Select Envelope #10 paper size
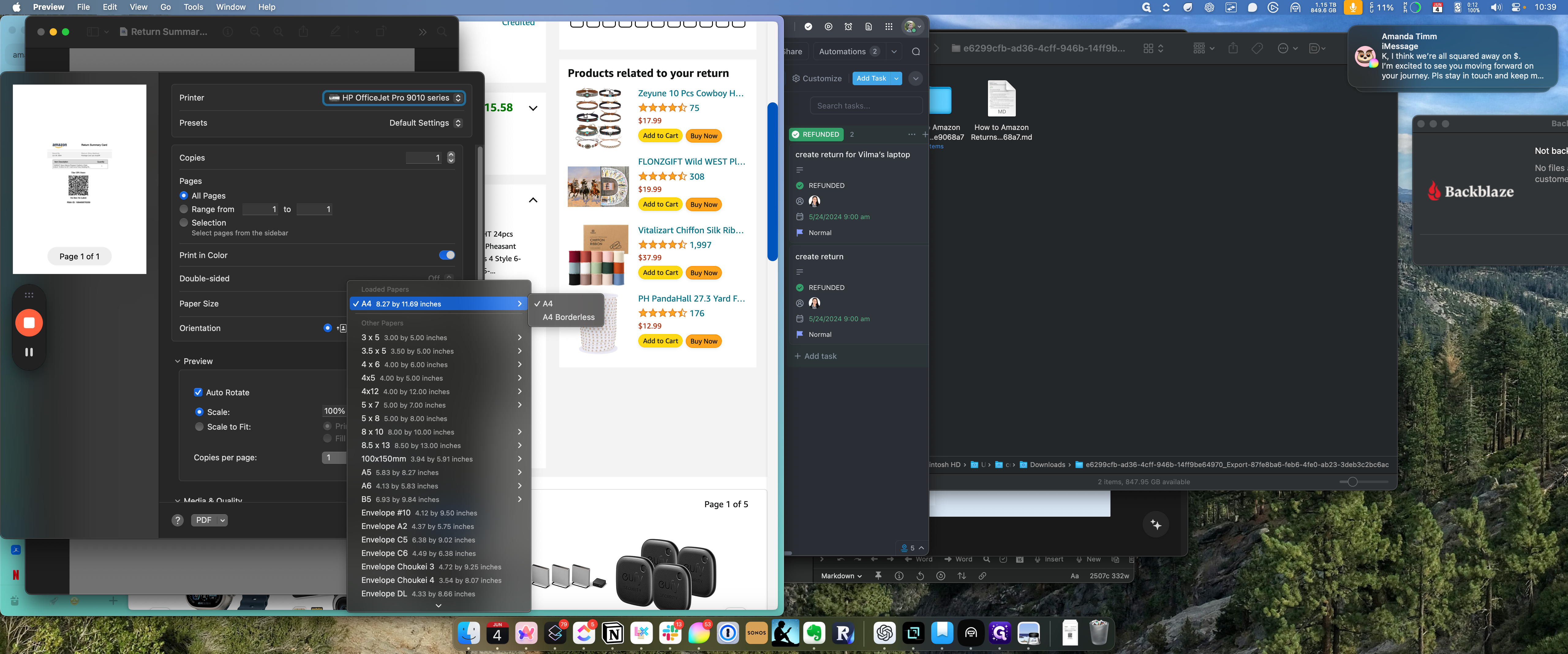Viewport: 1568px width, 654px height. pyautogui.click(x=439, y=513)
